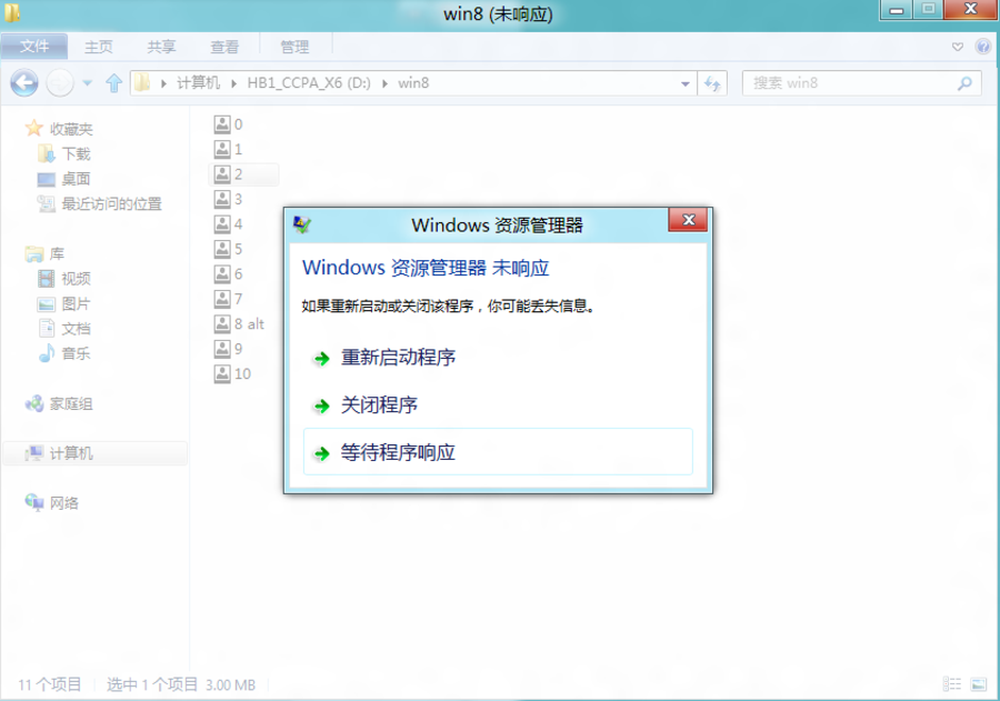Click the refresh button beside address bar
Screen dimensions: 1000x701
pyautogui.click(x=713, y=84)
